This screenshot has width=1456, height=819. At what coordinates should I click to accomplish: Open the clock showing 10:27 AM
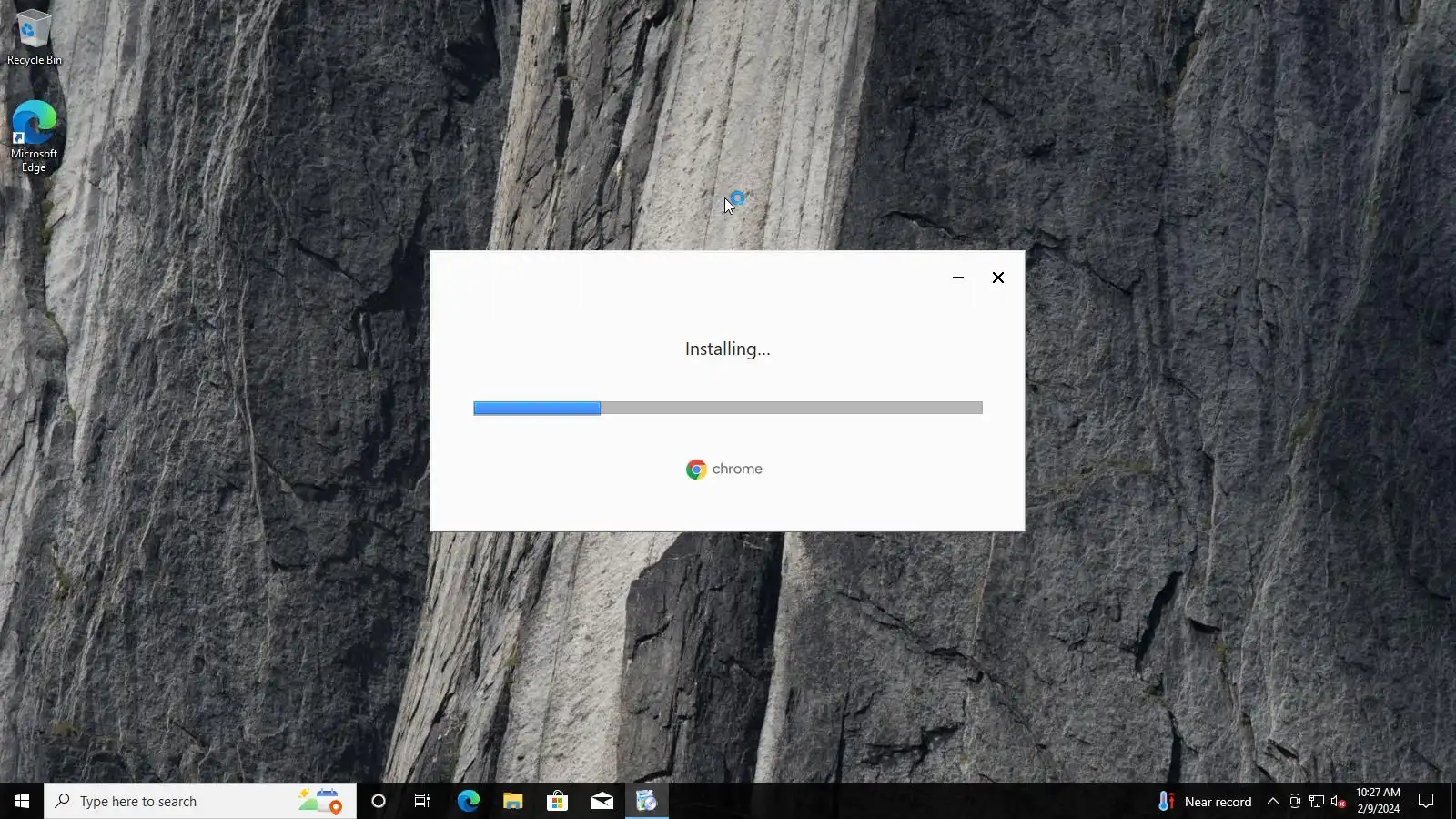[1378, 801]
